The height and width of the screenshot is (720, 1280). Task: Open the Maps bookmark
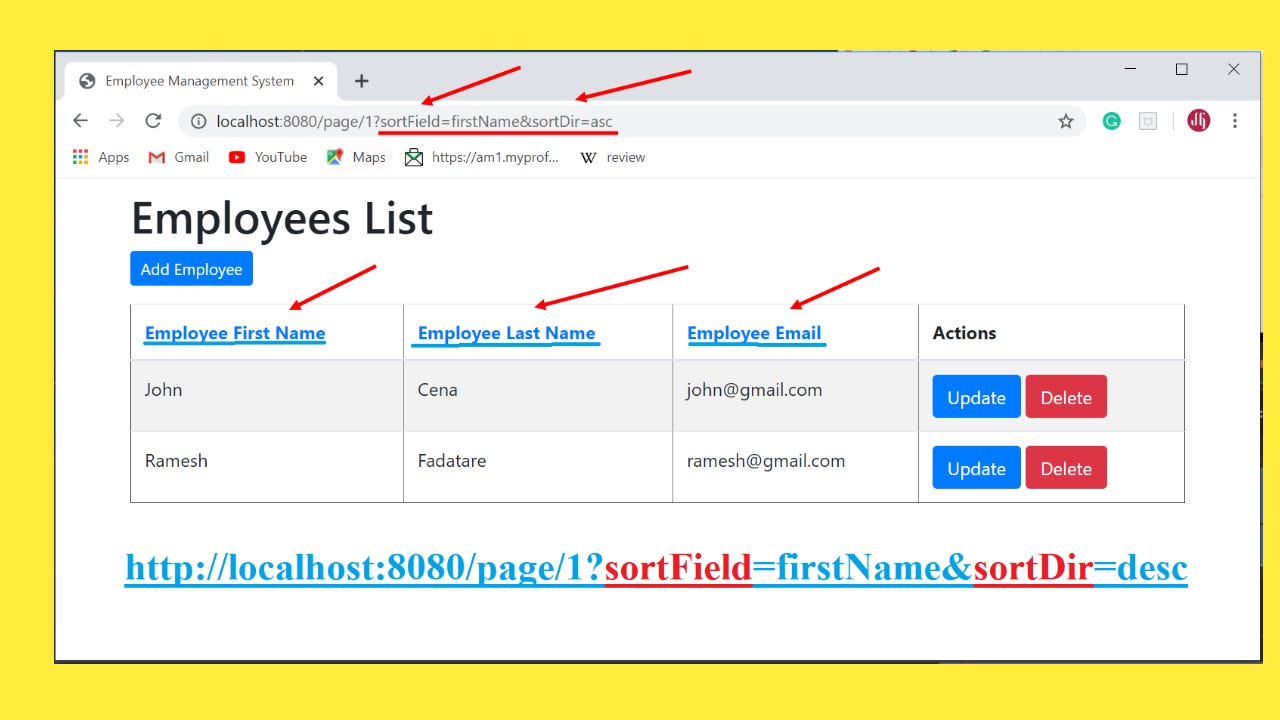[356, 157]
